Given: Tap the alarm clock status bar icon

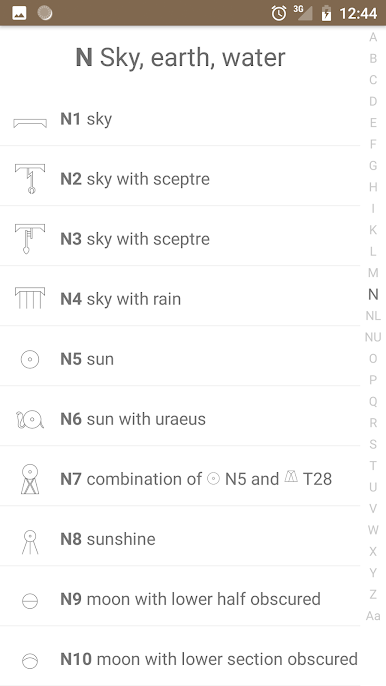Looking at the screenshot, I should coord(279,13).
